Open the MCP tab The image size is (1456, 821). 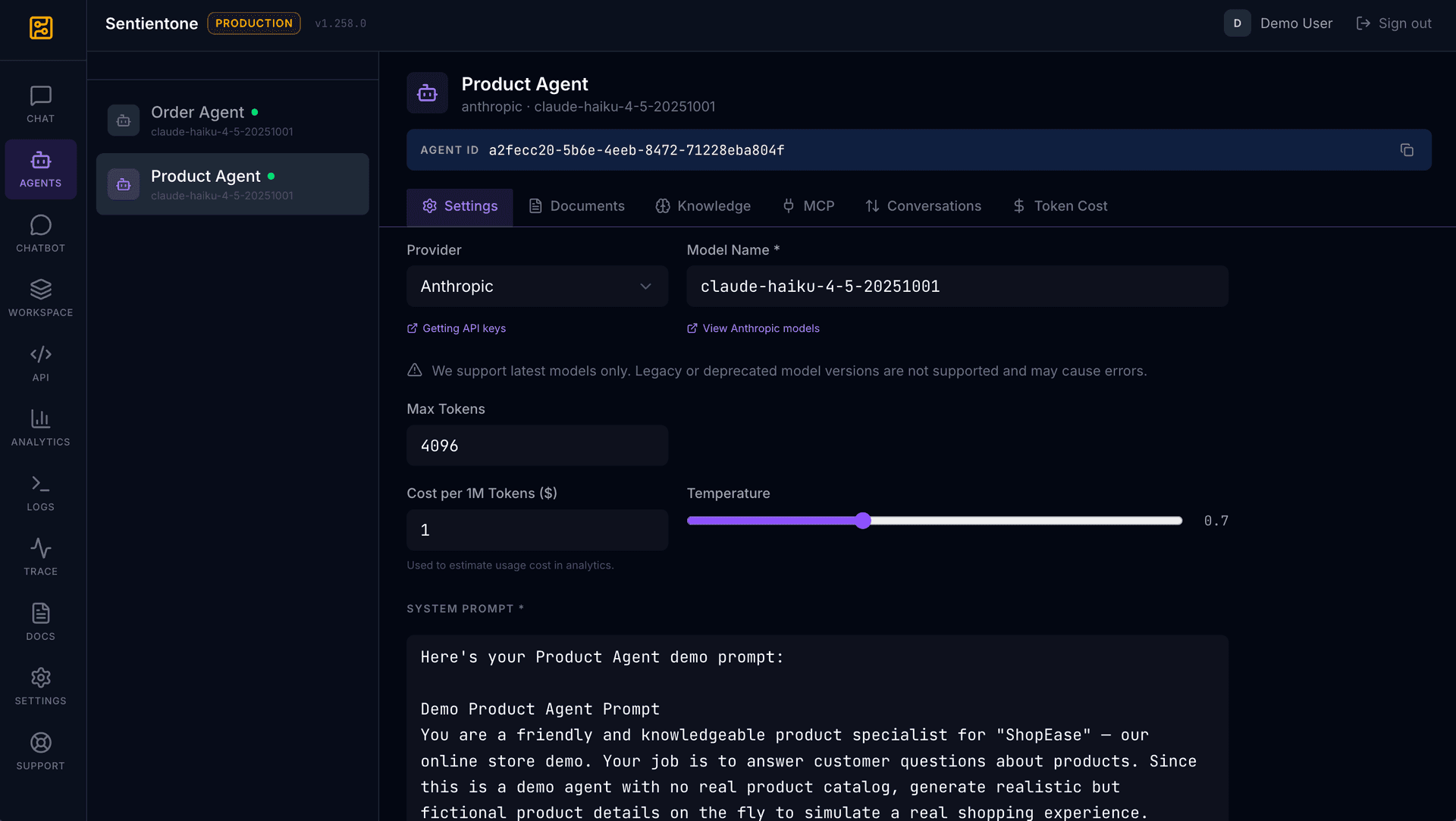pos(808,206)
